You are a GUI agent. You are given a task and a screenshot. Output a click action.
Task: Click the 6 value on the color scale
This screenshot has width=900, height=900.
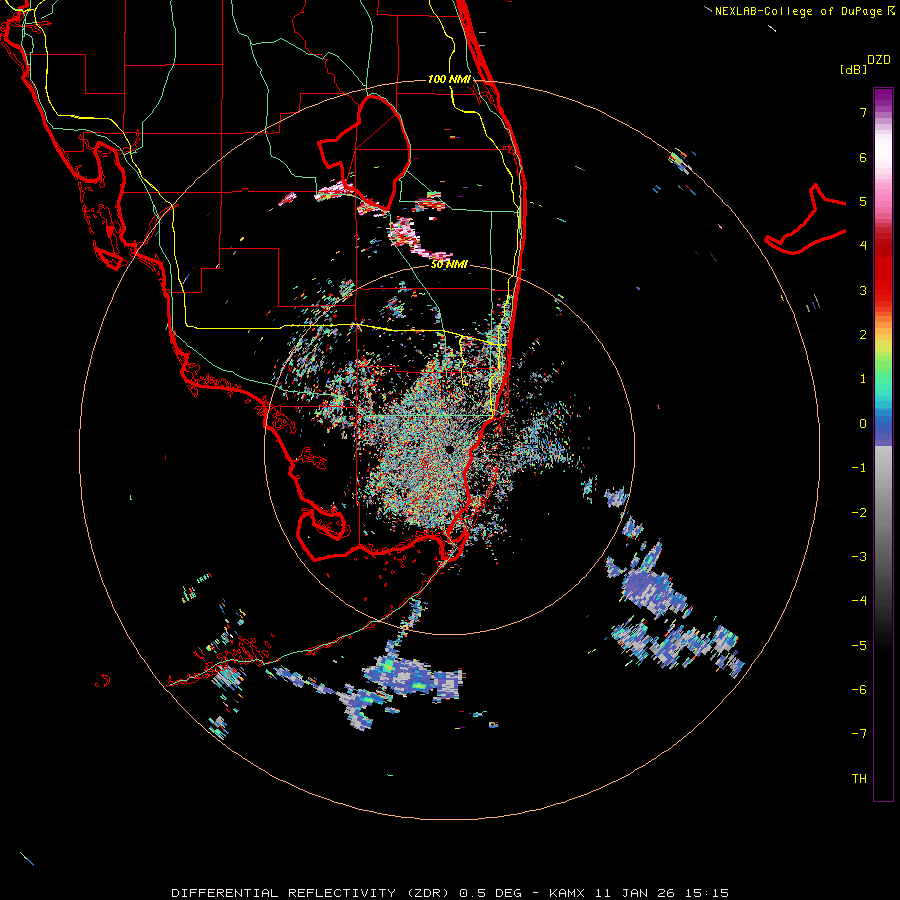point(863,157)
